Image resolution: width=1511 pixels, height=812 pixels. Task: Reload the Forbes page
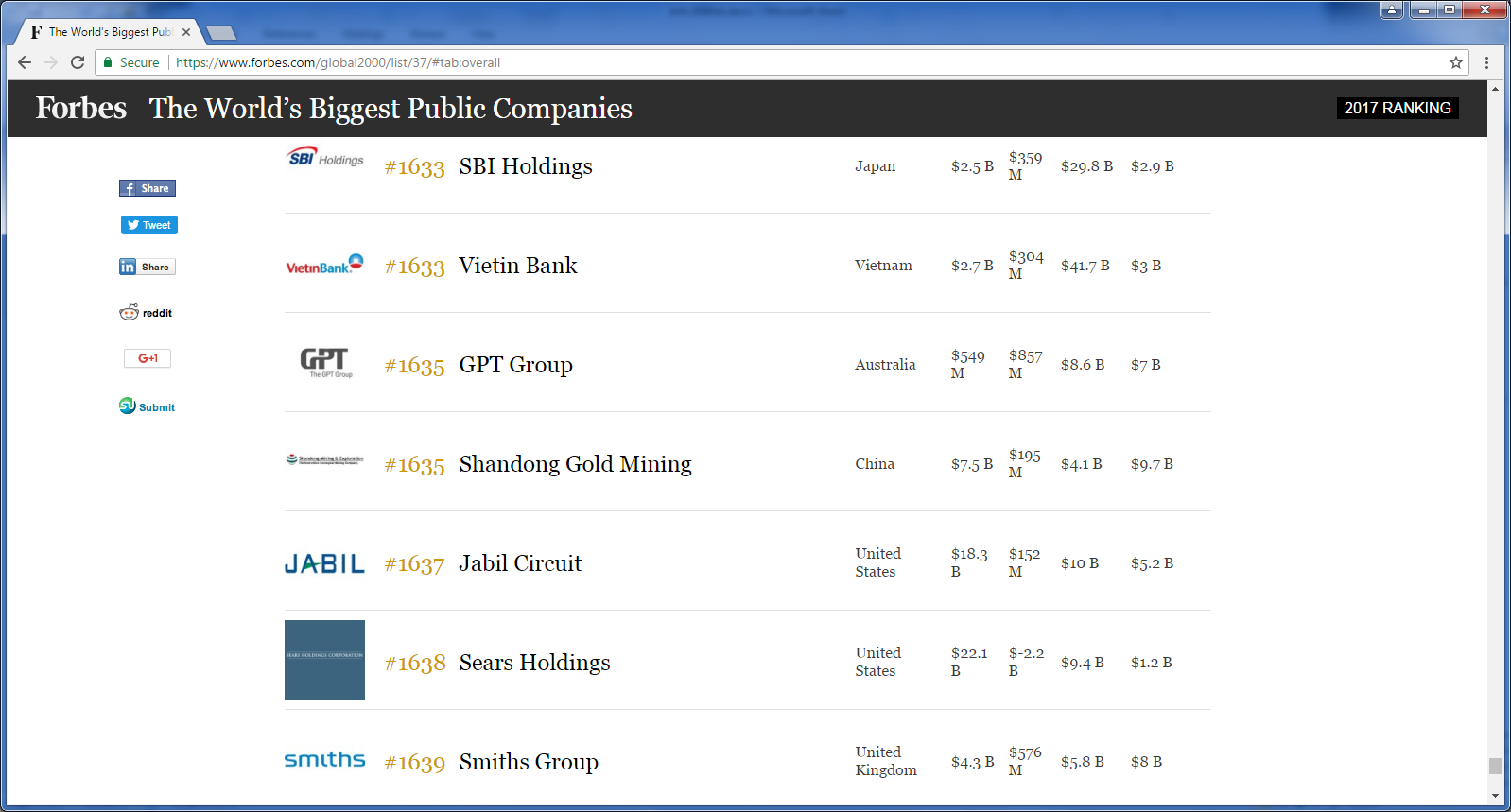78,62
